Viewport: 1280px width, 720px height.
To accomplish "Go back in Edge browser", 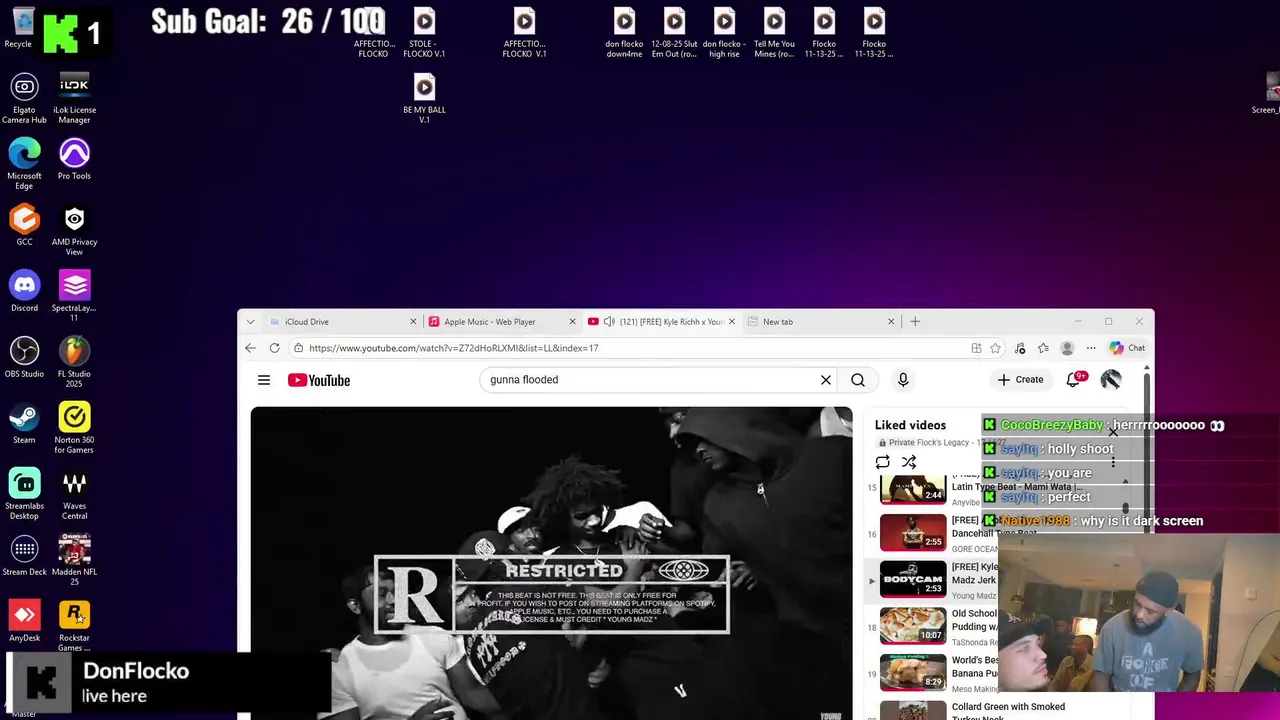I will (x=250, y=348).
